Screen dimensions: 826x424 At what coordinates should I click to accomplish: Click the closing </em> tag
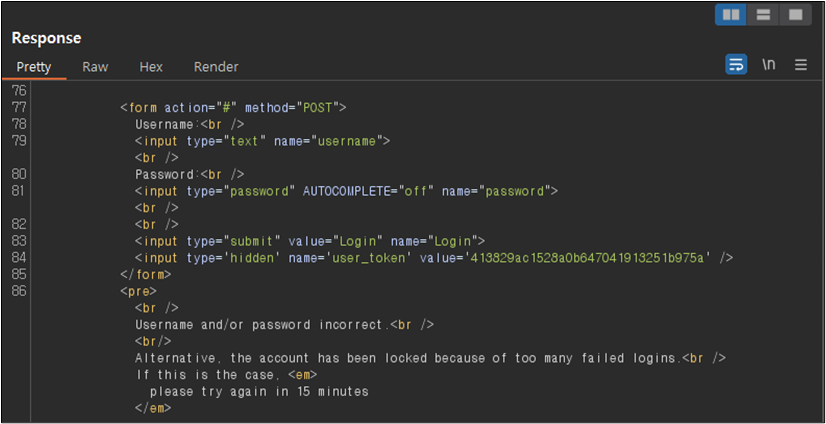tap(153, 408)
